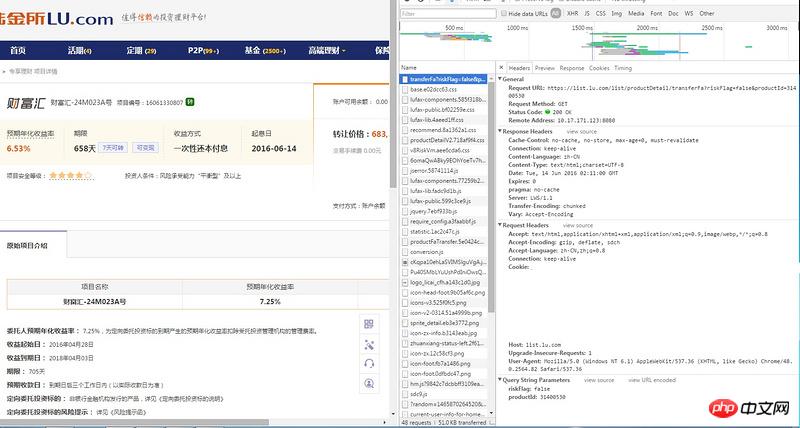The width and height of the screenshot is (800, 428).
Task: Filter requests by Doc type
Action: pos(673,14)
